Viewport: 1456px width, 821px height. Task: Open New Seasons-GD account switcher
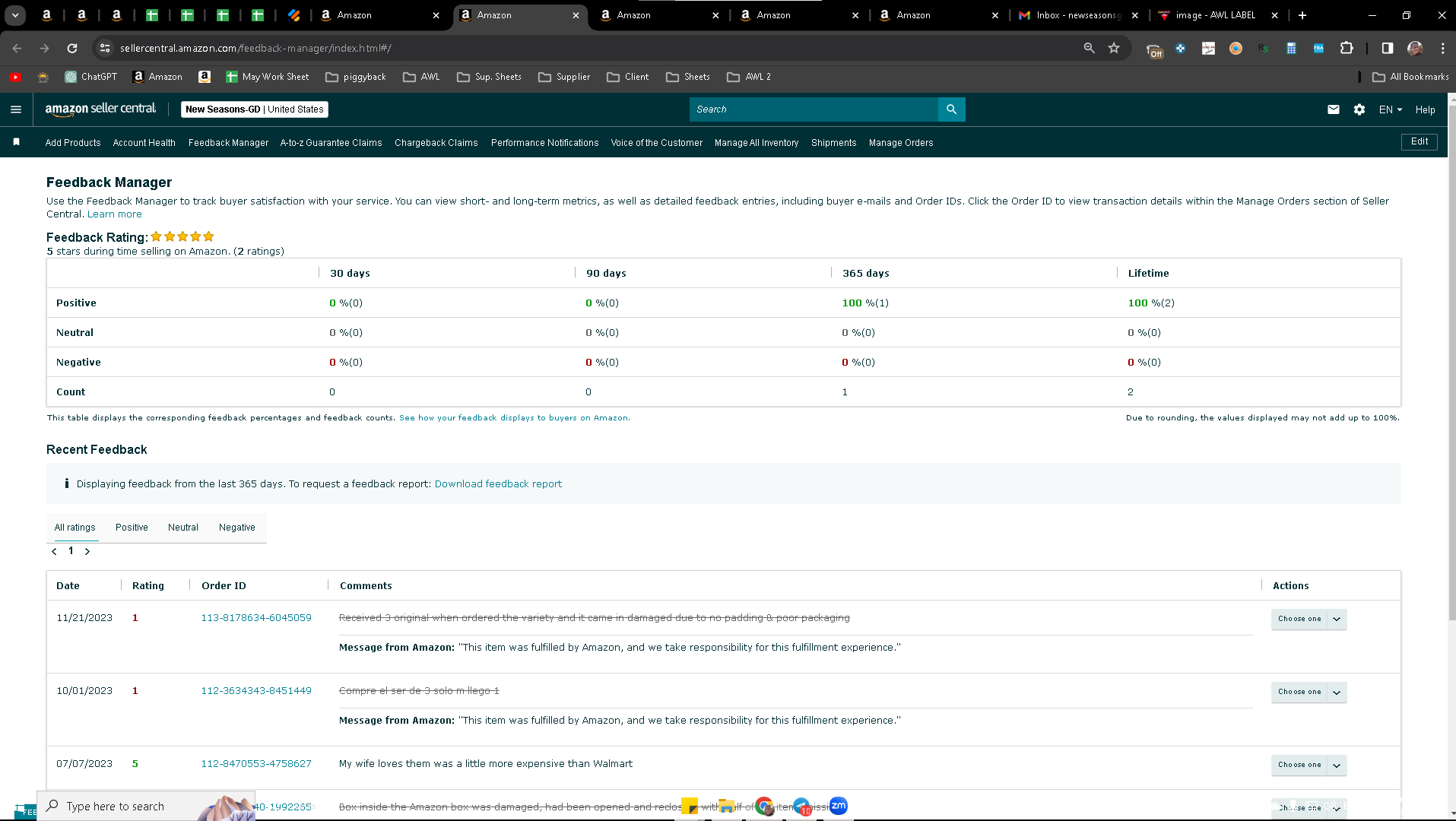point(255,109)
